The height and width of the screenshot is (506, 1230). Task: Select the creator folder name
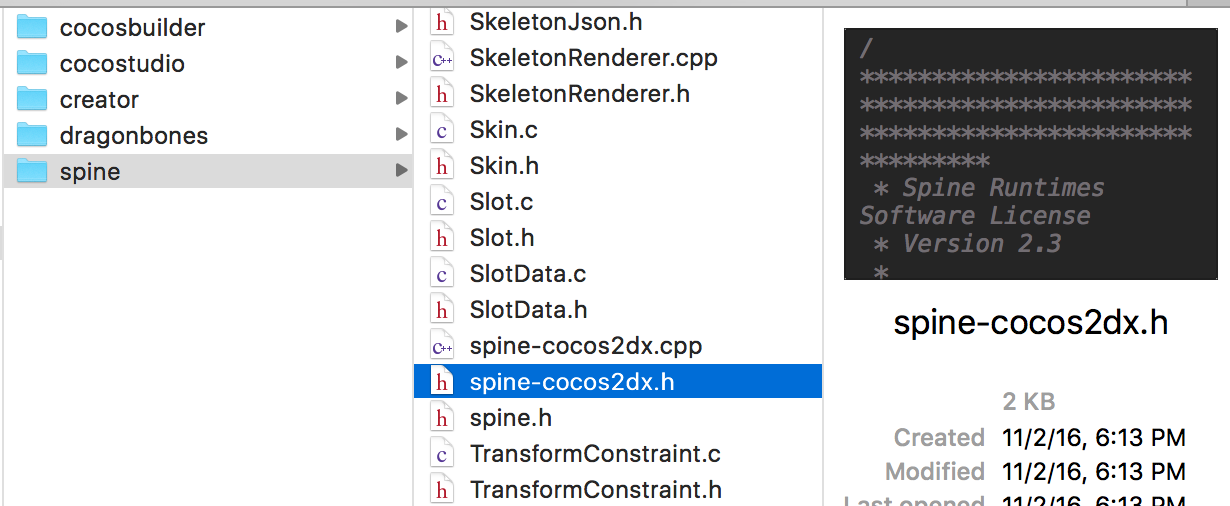pyautogui.click(x=99, y=100)
